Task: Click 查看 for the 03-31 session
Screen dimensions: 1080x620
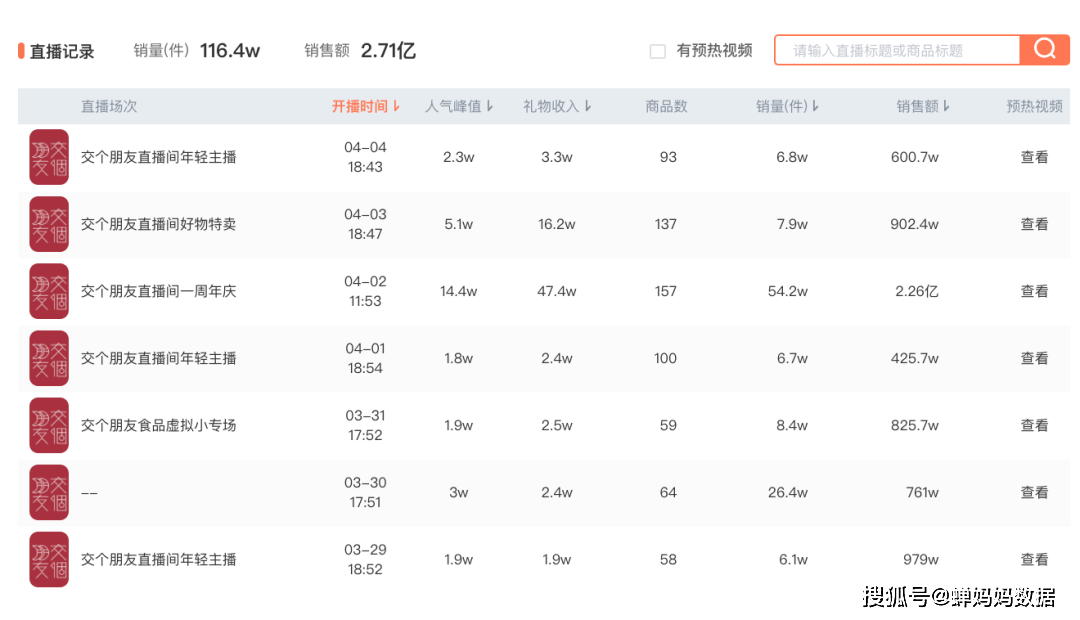Action: click(1034, 425)
